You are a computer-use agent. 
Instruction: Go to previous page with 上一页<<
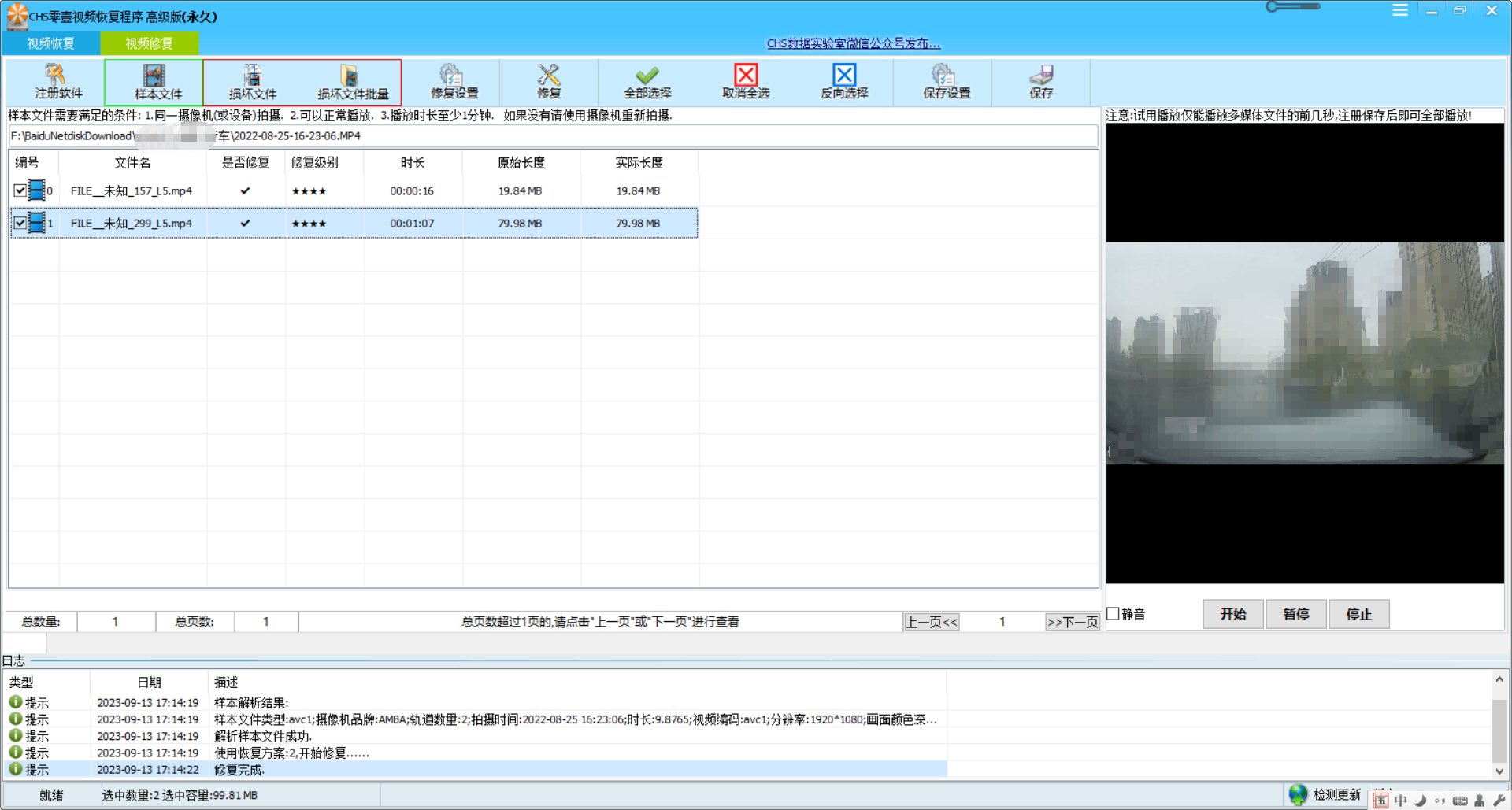point(932,622)
